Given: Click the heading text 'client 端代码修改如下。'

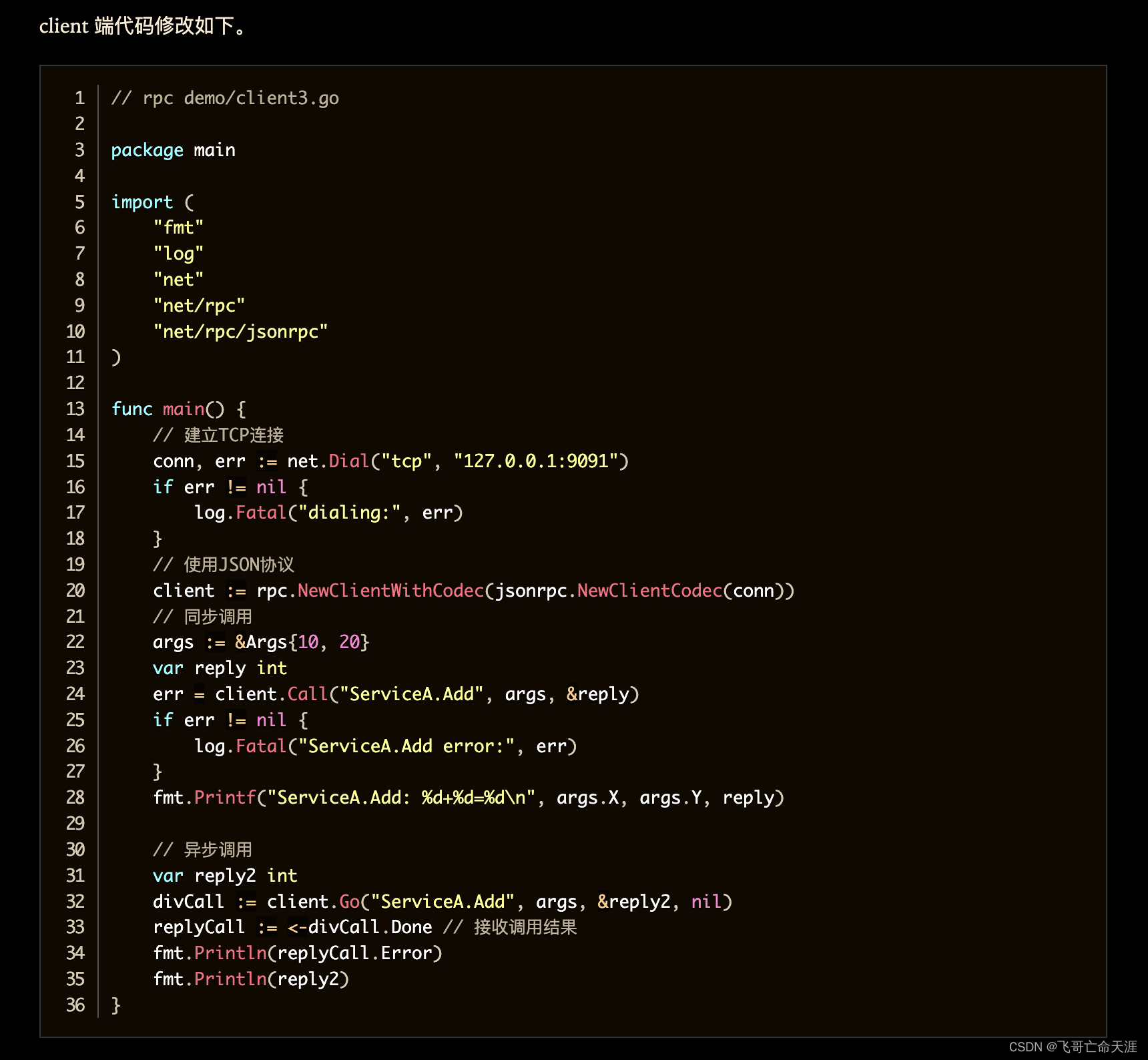Looking at the screenshot, I should (x=143, y=26).
